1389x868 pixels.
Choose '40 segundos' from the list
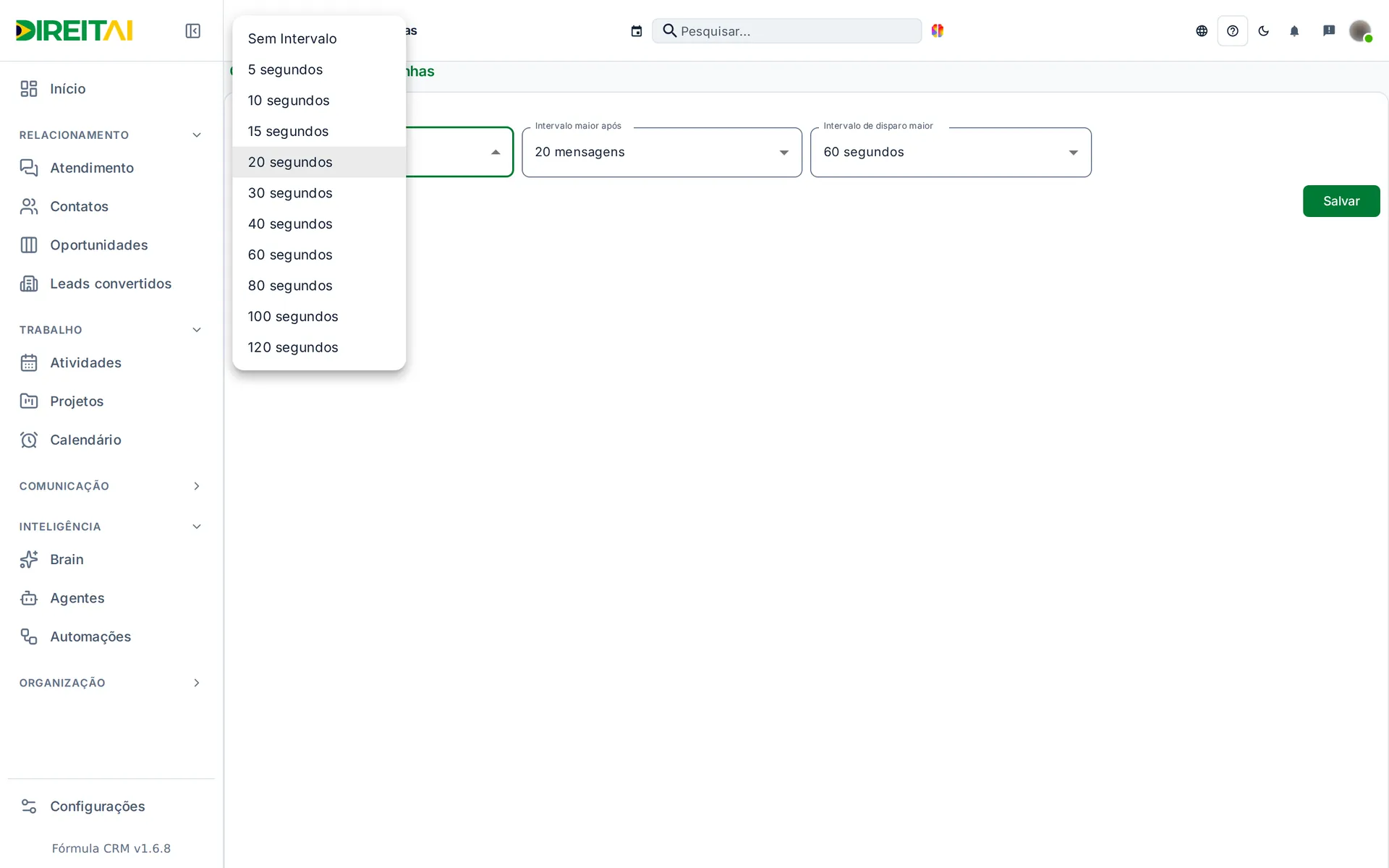coord(319,224)
